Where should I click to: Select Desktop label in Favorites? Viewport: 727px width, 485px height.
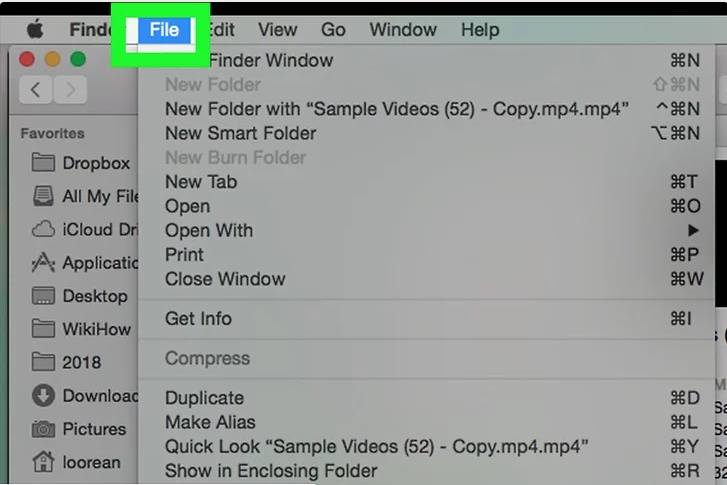tap(95, 296)
